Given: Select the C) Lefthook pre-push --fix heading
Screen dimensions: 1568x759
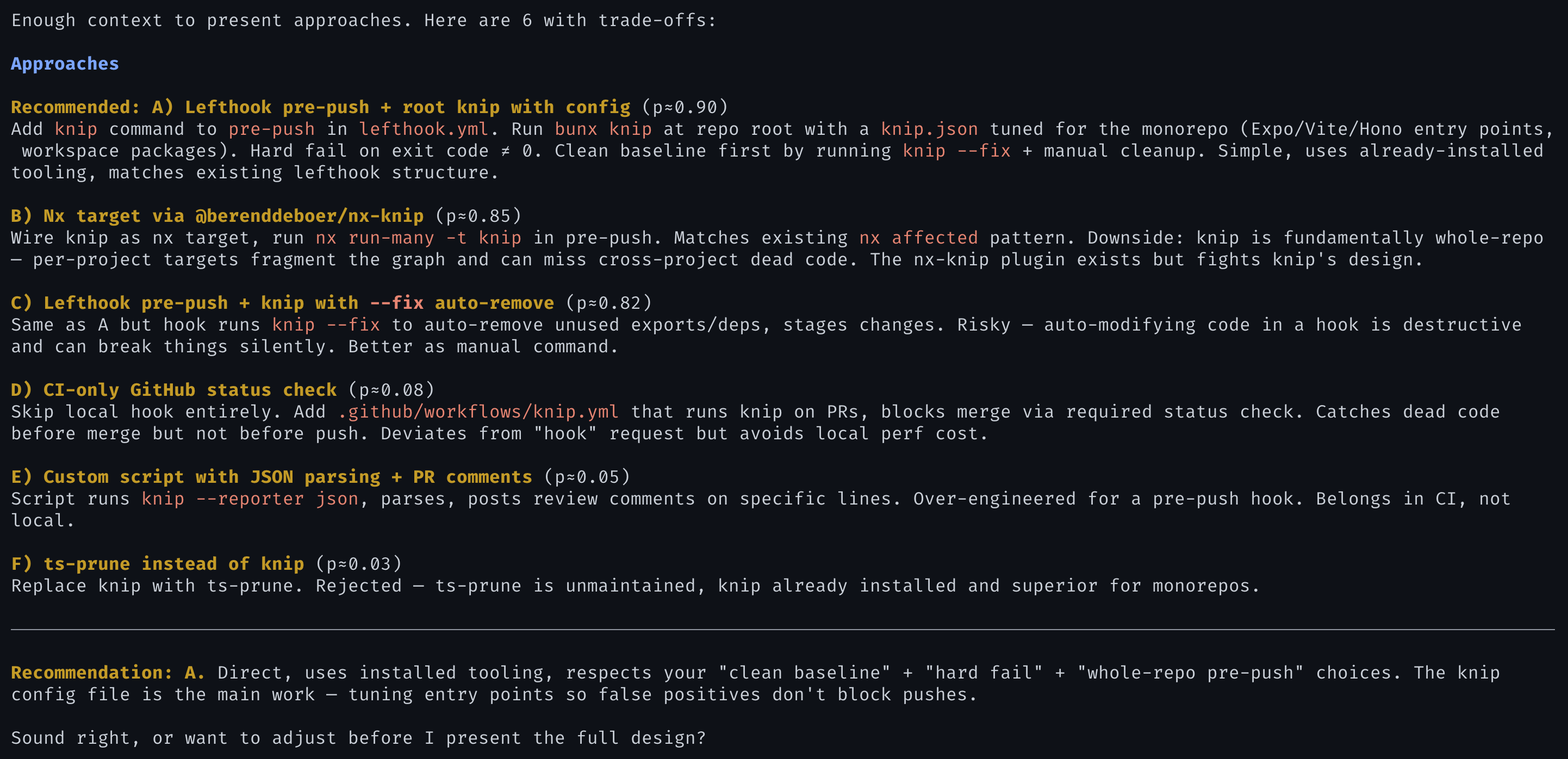Looking at the screenshot, I should (282, 303).
